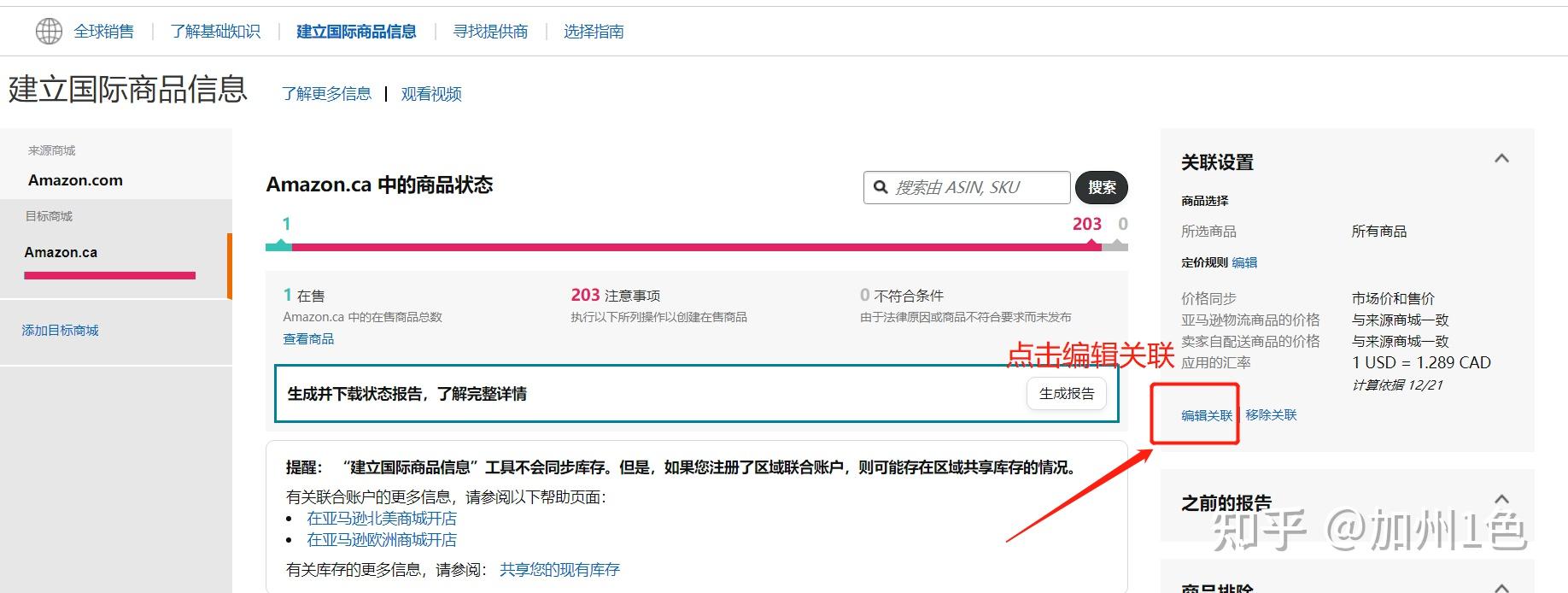
Task: Click the 203 注意事项 status text
Action: 616,296
